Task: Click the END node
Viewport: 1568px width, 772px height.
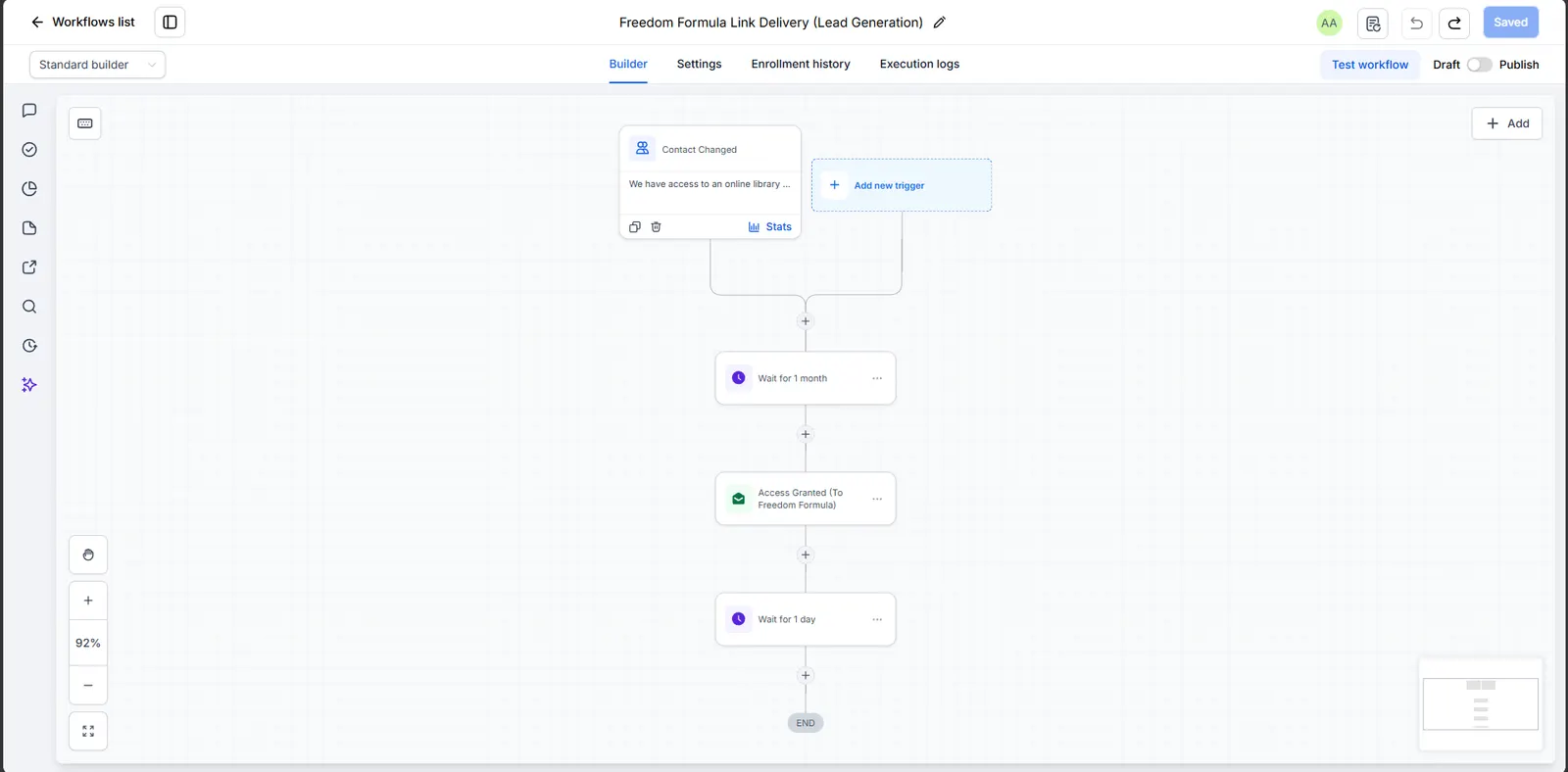Action: (x=806, y=723)
